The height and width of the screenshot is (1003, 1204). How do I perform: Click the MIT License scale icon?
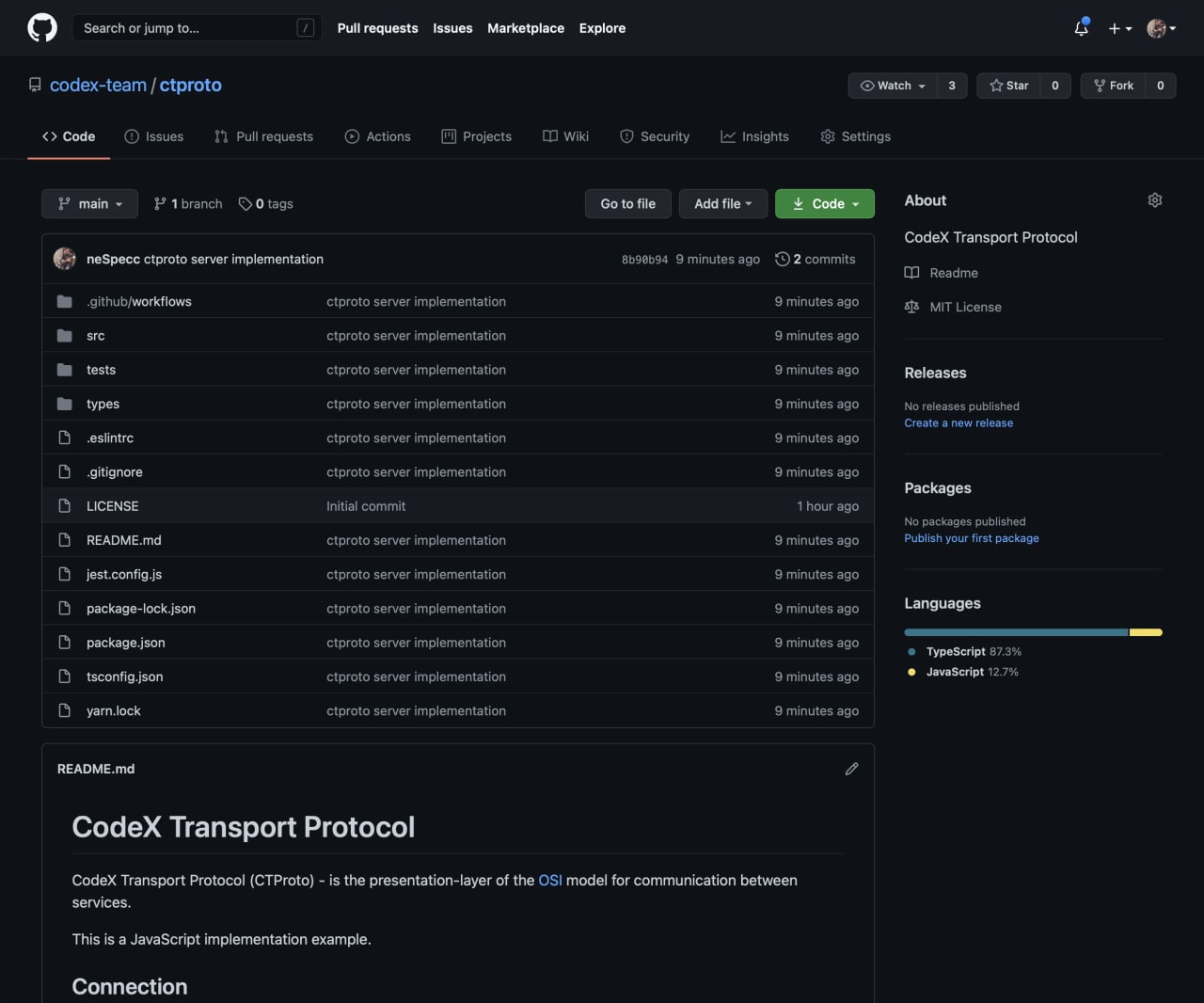coord(911,307)
